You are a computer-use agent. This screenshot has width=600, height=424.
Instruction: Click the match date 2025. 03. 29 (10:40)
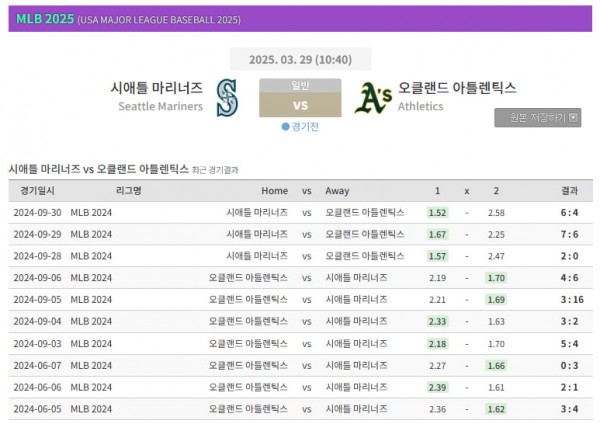coord(300,59)
